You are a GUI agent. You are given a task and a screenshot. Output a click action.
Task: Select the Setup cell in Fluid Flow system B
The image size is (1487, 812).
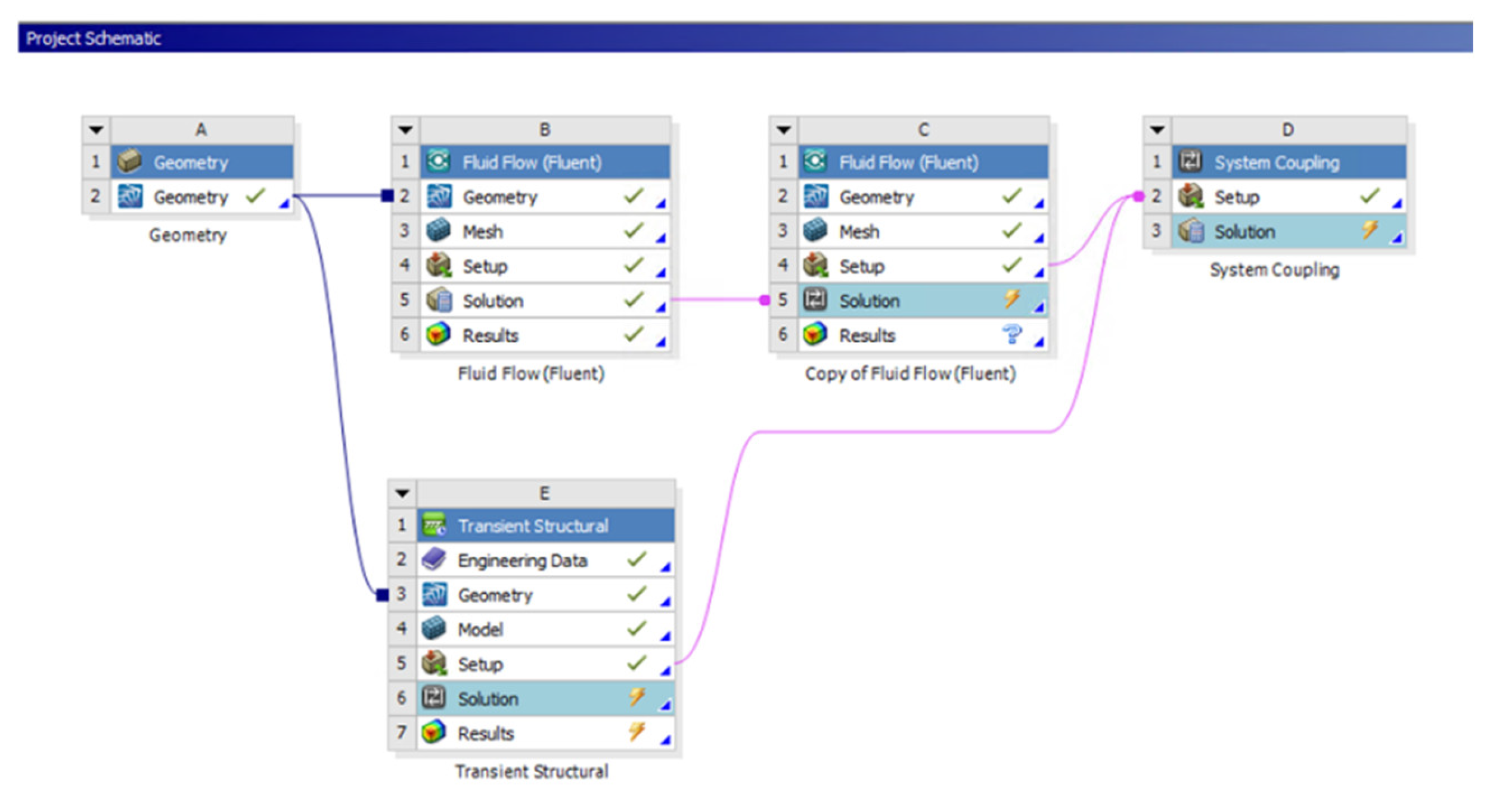545,266
